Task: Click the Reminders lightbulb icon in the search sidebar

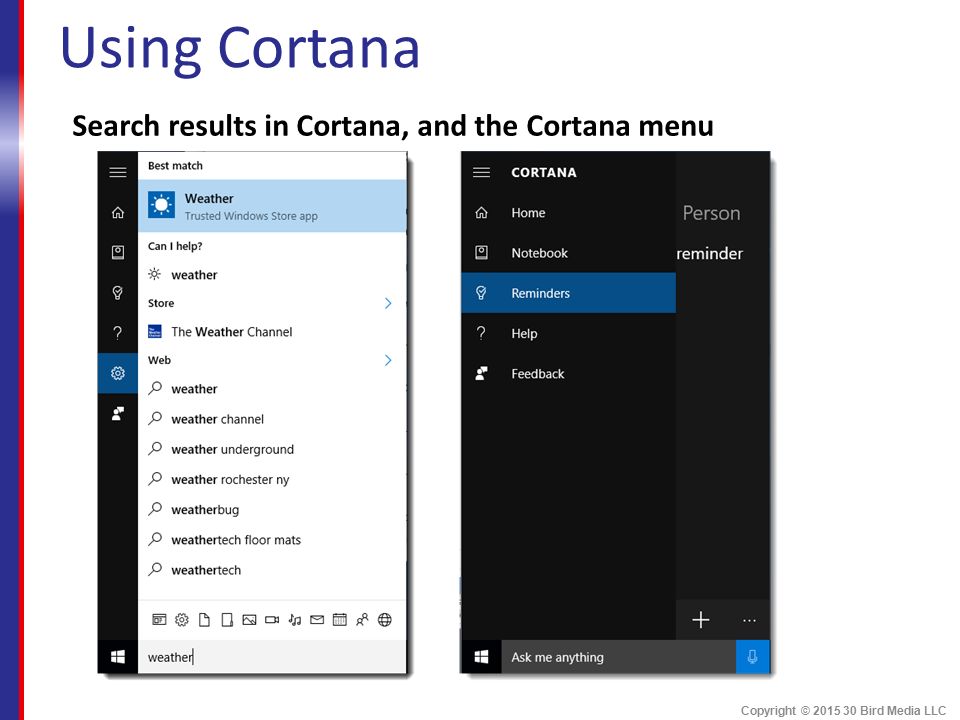Action: pos(118,293)
